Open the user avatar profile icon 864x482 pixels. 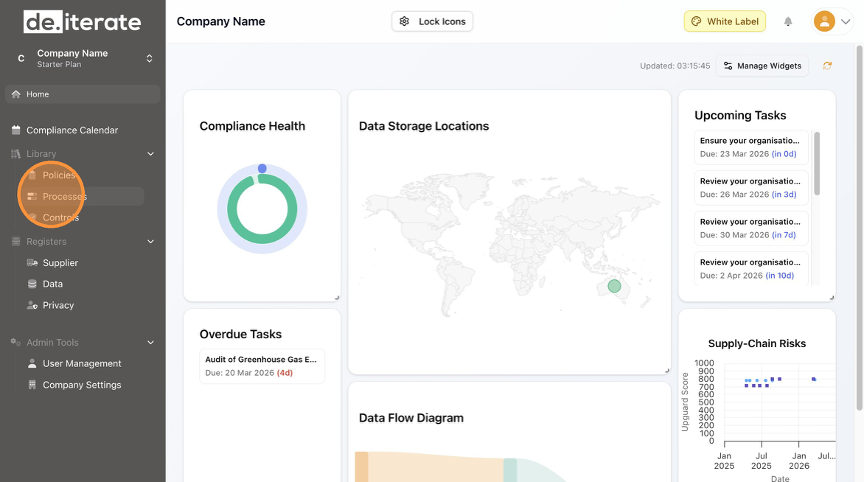coord(825,21)
